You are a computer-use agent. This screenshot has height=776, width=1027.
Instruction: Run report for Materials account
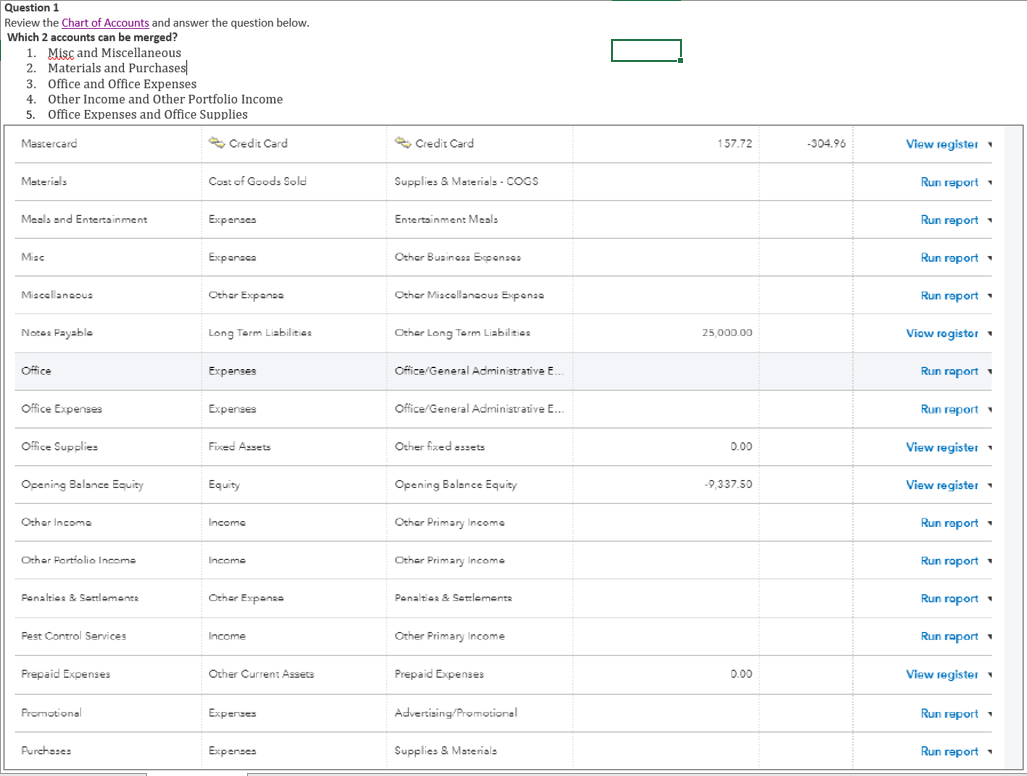(949, 182)
